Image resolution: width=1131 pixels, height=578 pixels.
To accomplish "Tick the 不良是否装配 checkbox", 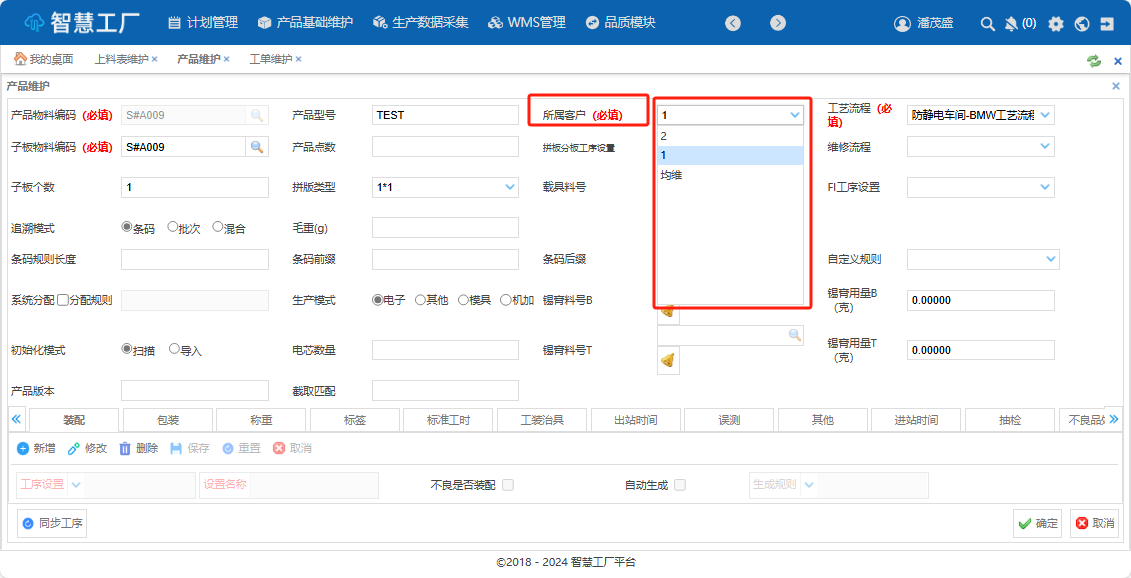I will click(508, 485).
